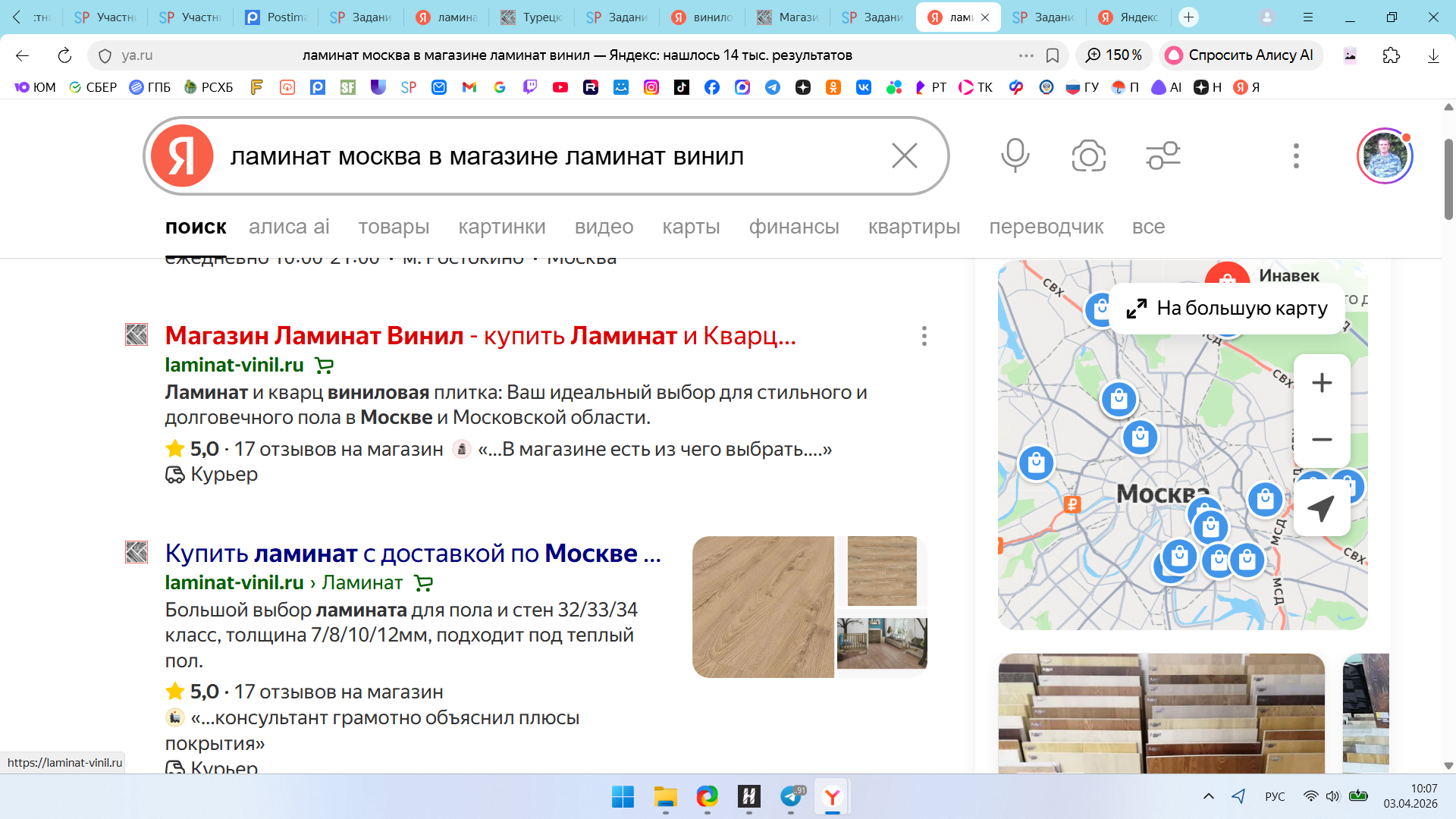Click На большую карту button
Viewport: 1456px width, 819px height.
click(x=1227, y=309)
